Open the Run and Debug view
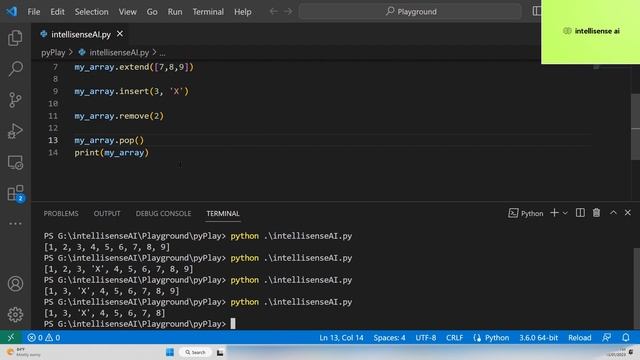The width and height of the screenshot is (640, 360). click(x=15, y=131)
